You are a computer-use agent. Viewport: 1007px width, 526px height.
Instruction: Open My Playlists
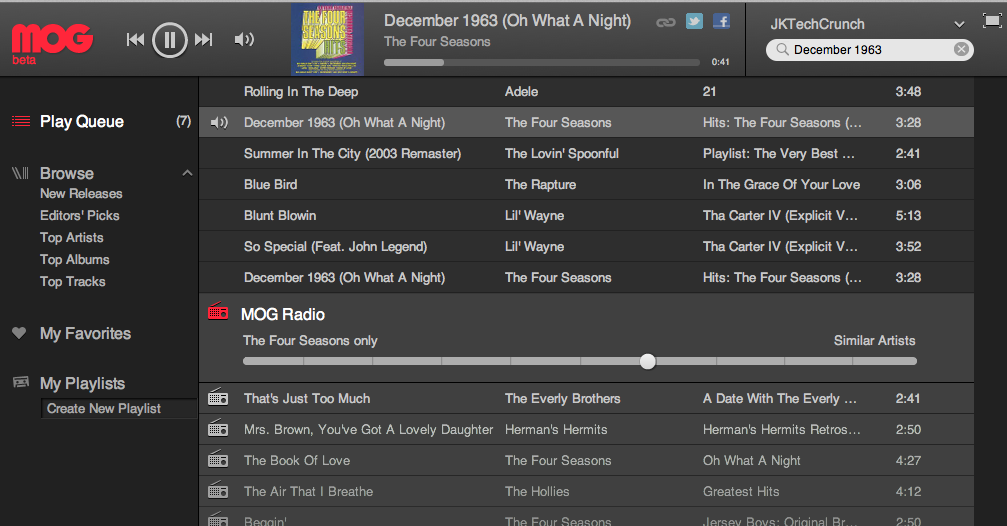[x=82, y=383]
